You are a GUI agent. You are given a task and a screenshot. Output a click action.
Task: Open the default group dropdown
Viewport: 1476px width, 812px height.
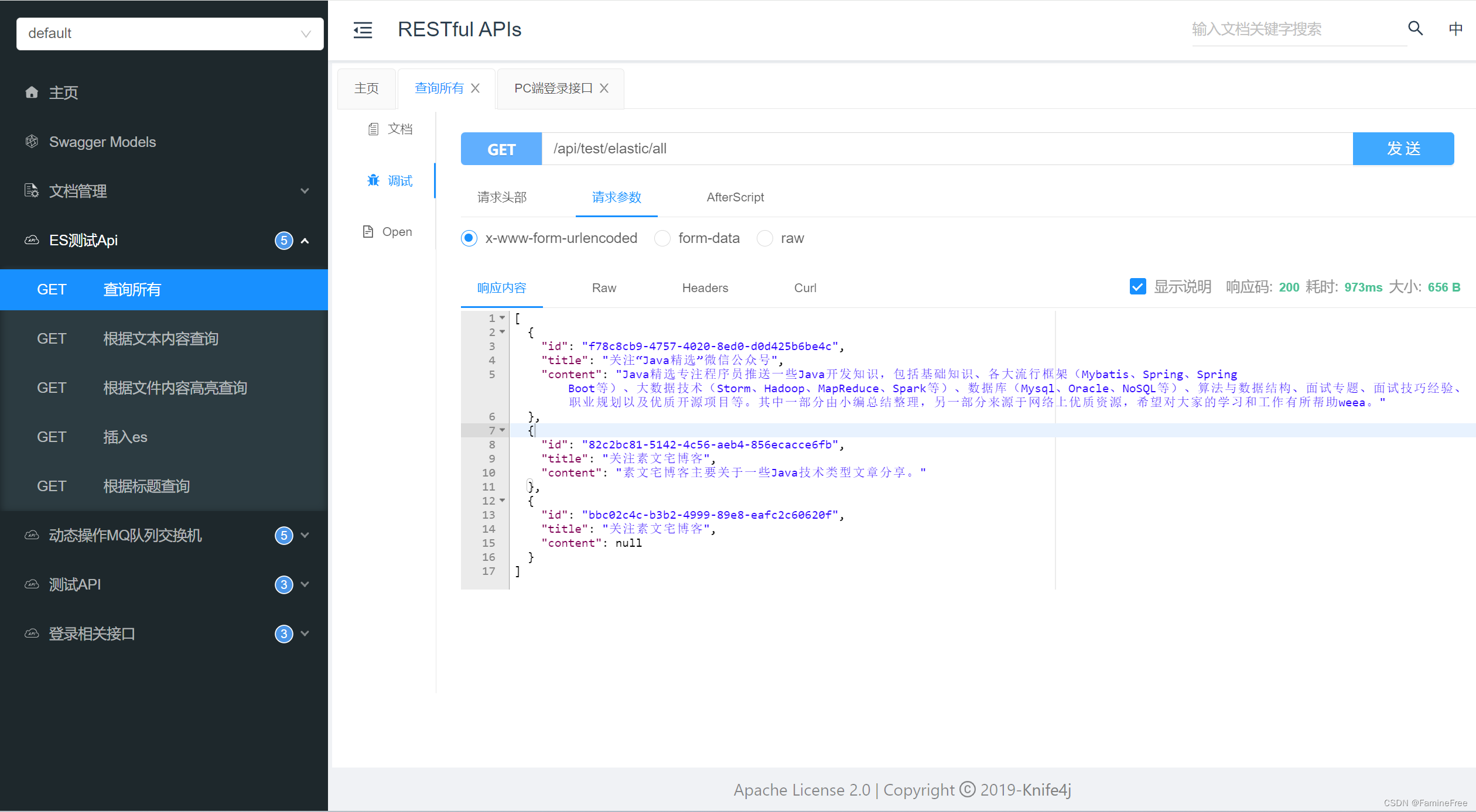point(170,33)
